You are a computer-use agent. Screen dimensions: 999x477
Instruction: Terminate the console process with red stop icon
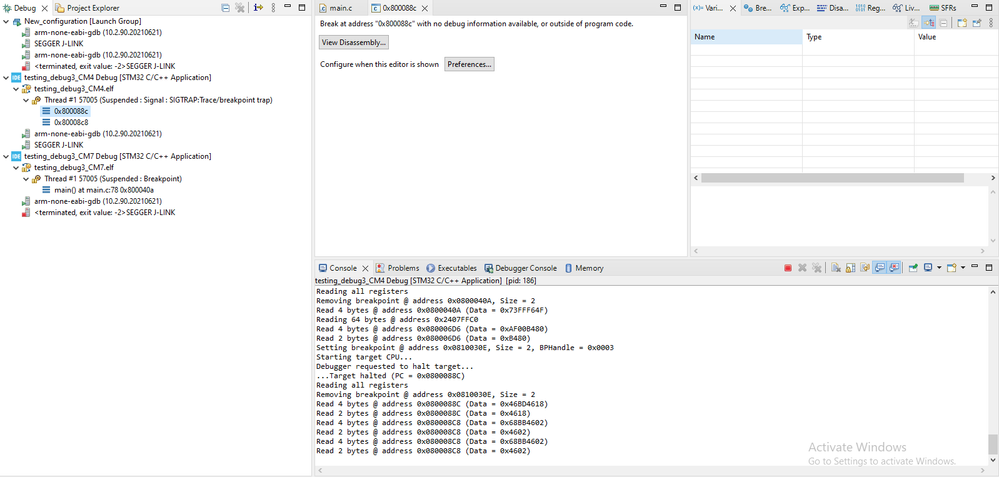point(788,268)
